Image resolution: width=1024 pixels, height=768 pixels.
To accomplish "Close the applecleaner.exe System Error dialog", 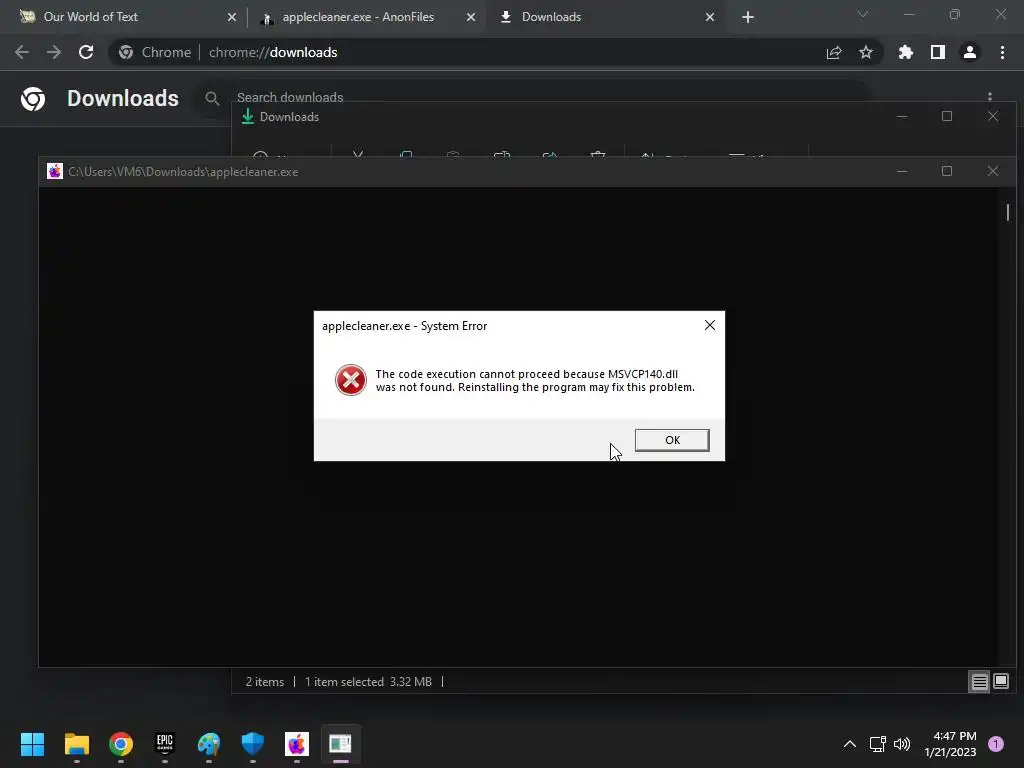I will [x=710, y=325].
